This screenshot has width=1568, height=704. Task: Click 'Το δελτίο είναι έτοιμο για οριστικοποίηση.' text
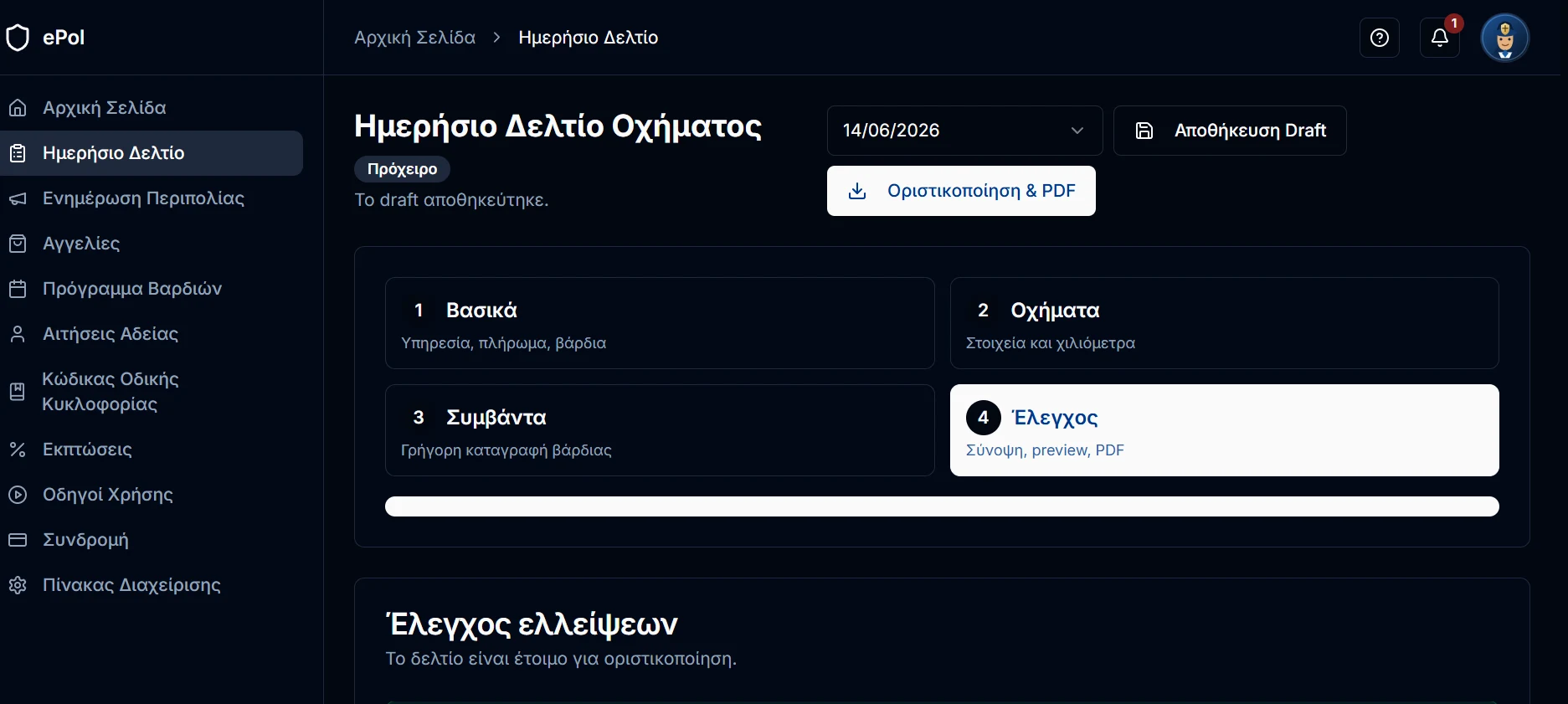(561, 659)
